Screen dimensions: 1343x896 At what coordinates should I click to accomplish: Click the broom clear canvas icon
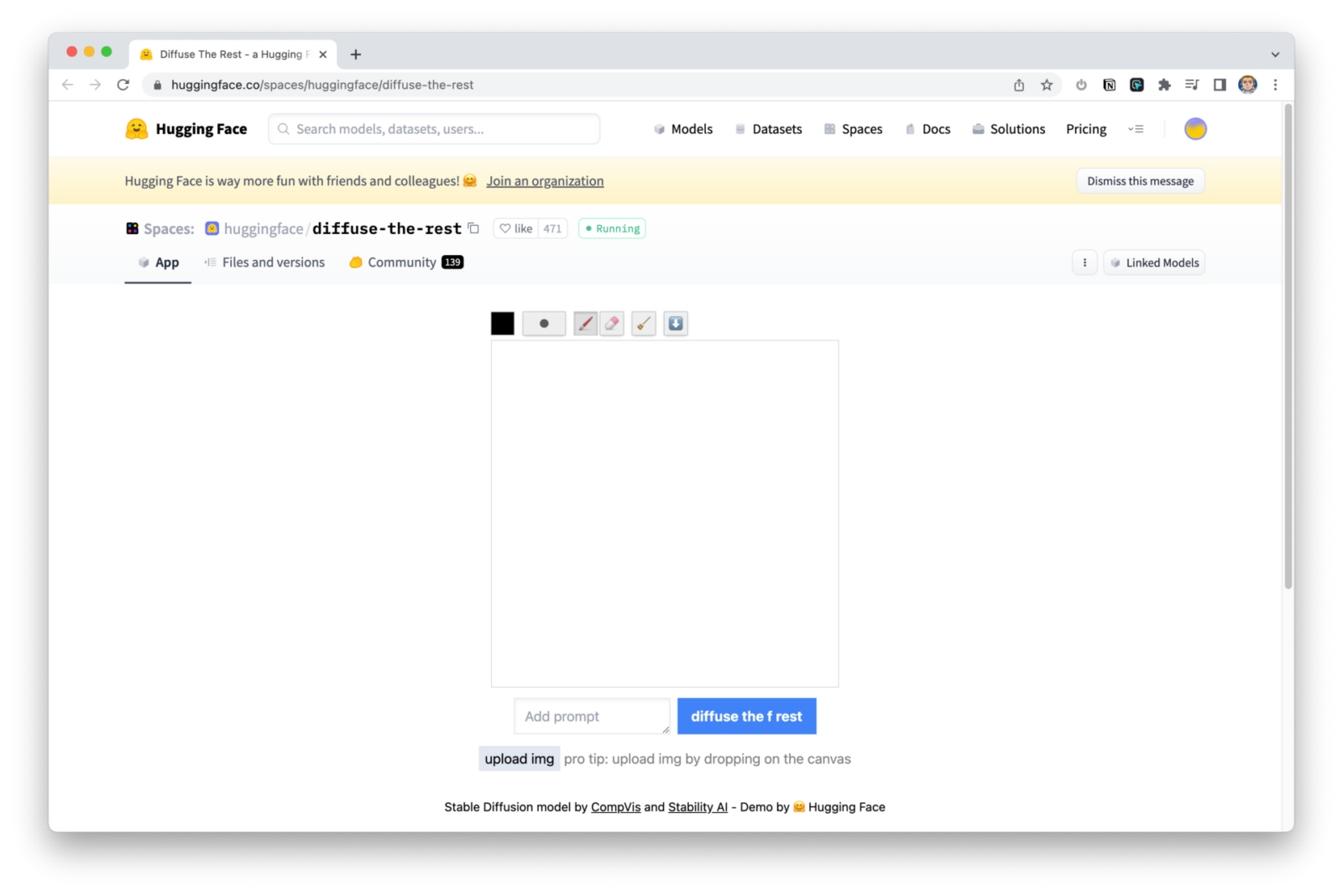click(644, 323)
